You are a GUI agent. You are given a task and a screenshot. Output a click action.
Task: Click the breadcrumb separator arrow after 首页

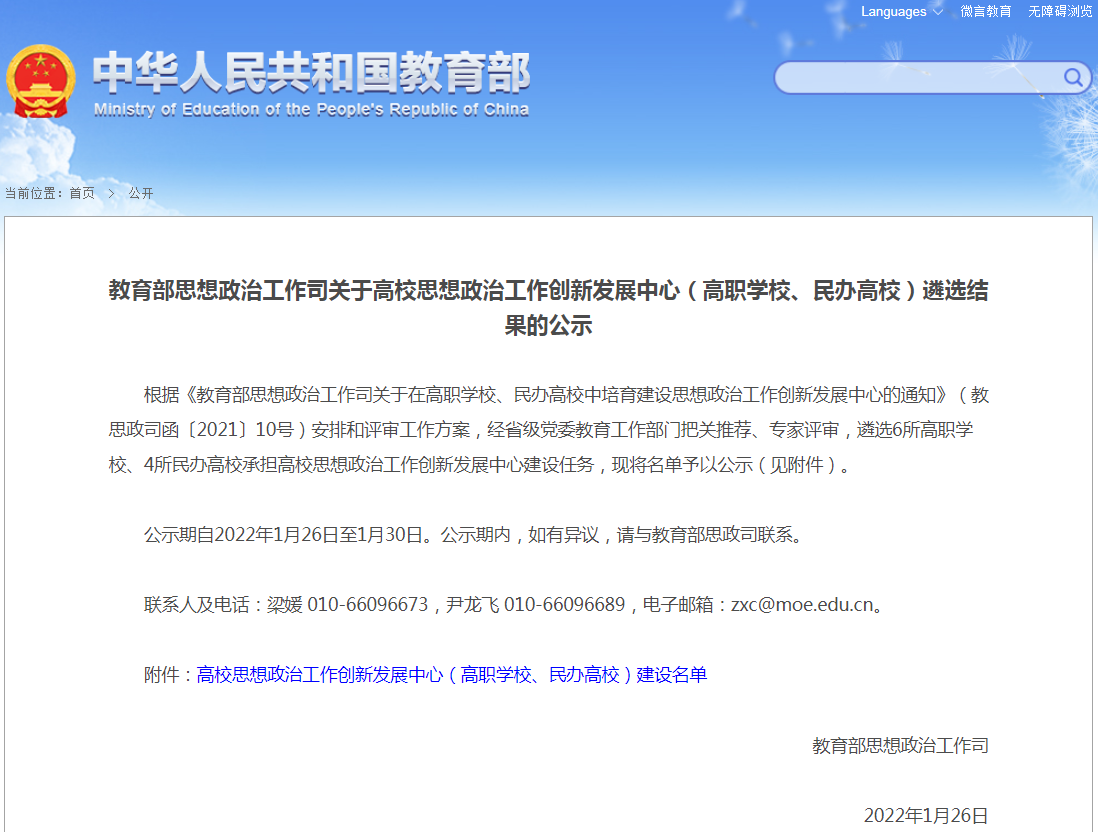(112, 193)
